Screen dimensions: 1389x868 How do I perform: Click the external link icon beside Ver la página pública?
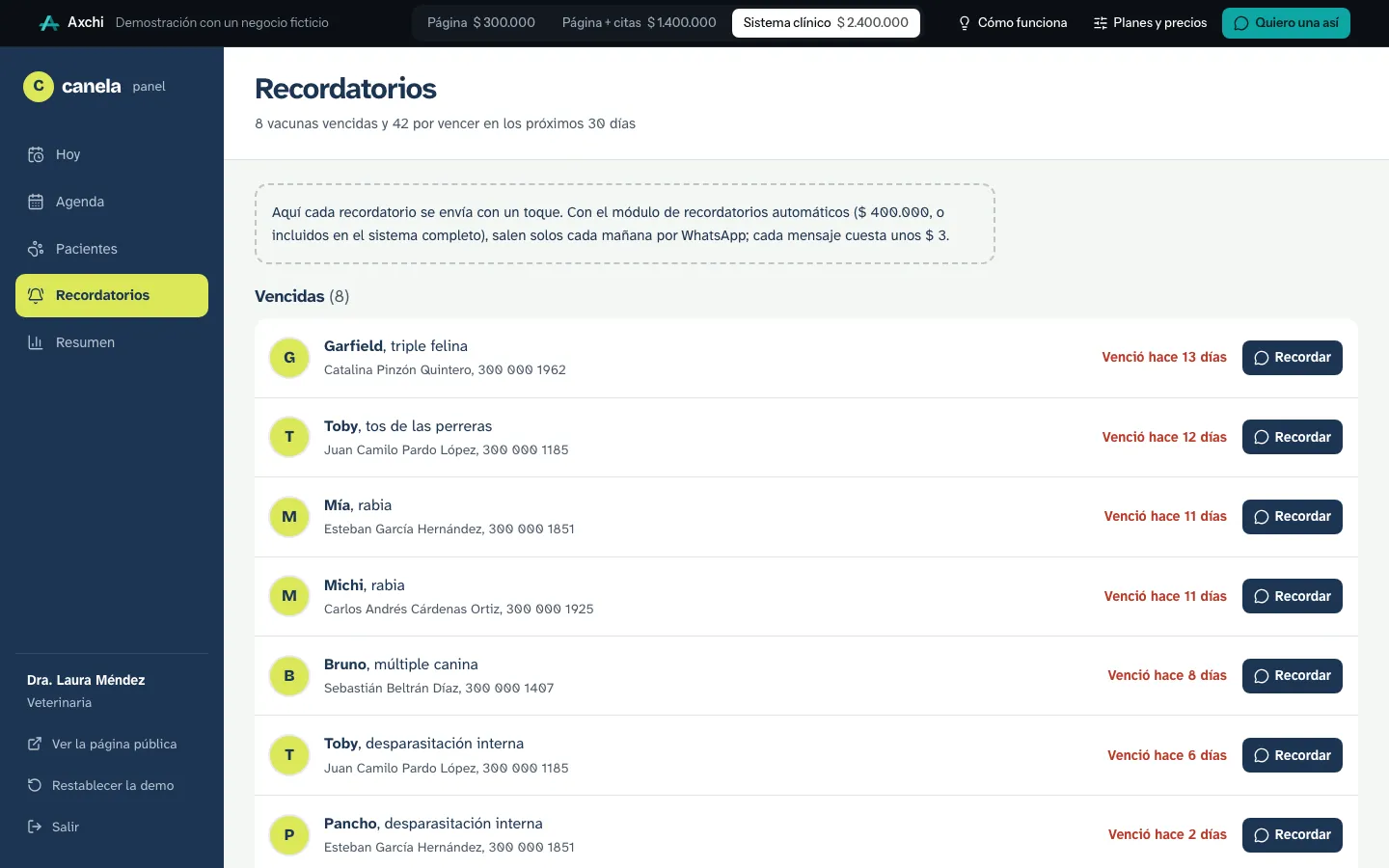[x=35, y=744]
